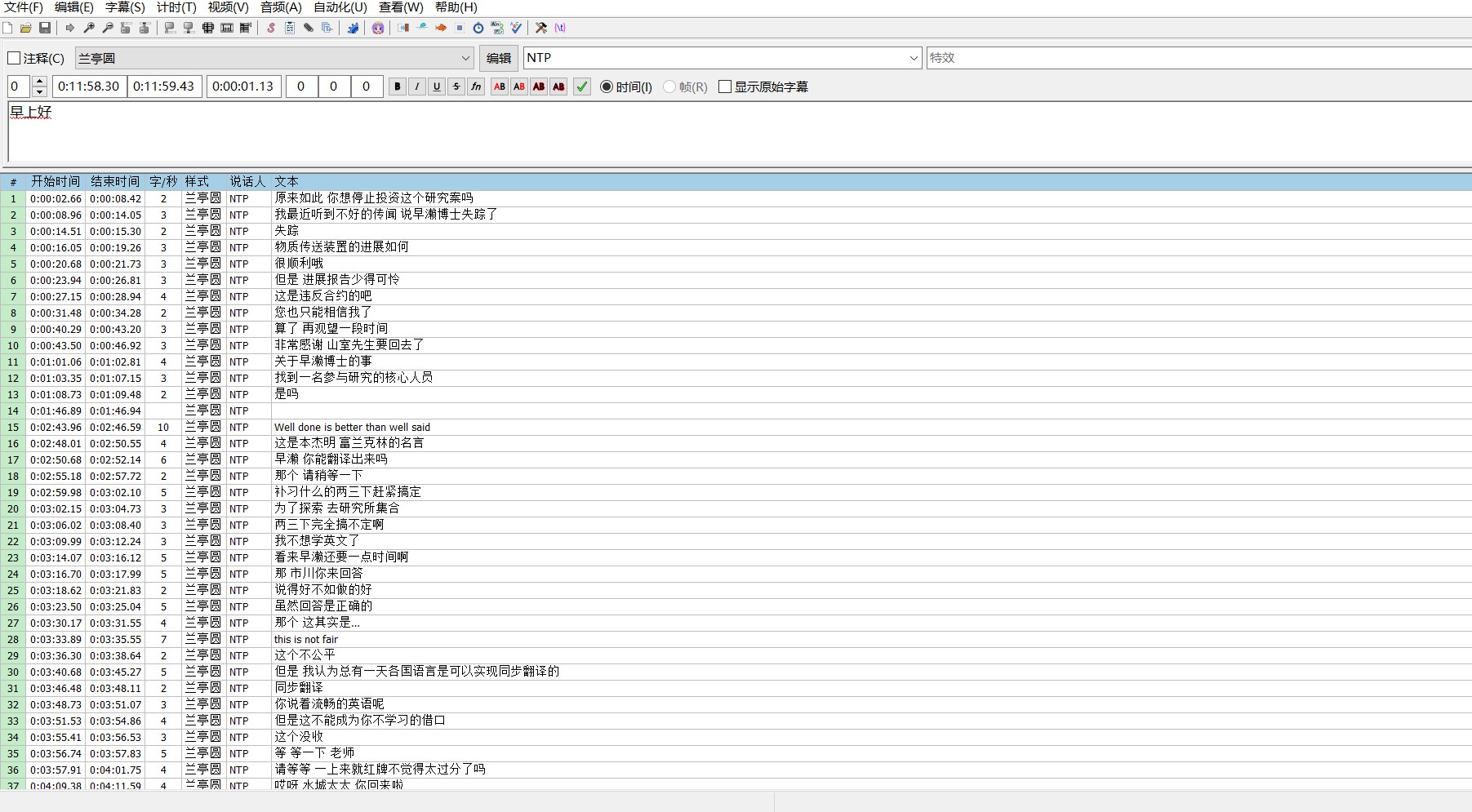Open the 计时(T) menu

176,7
